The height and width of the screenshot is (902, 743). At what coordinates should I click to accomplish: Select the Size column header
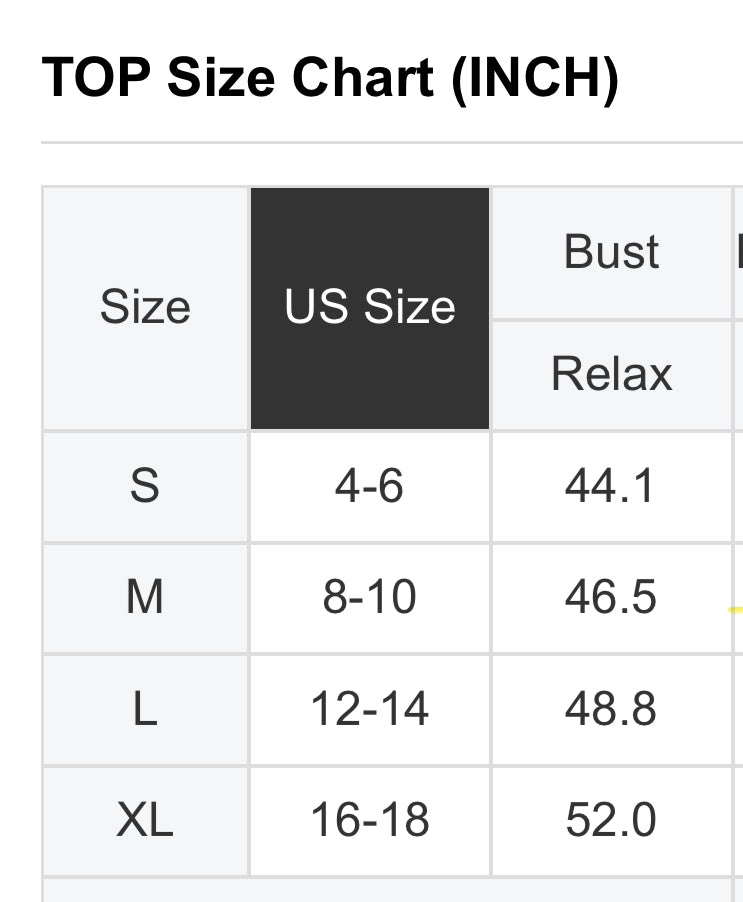point(145,308)
